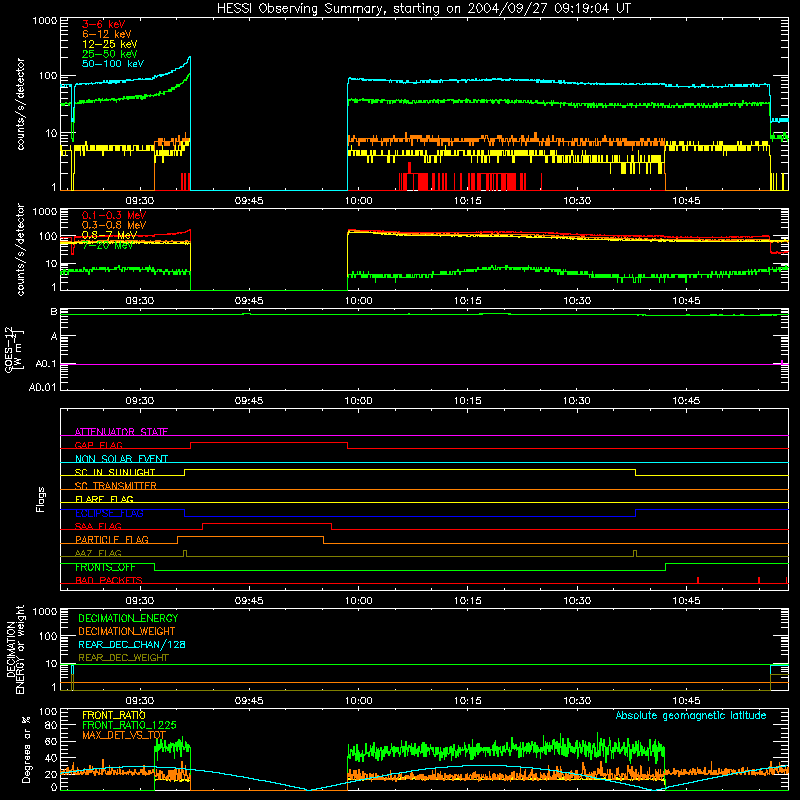
Task: Click the top plot's counts/s/detector axis label
Action: (20, 104)
